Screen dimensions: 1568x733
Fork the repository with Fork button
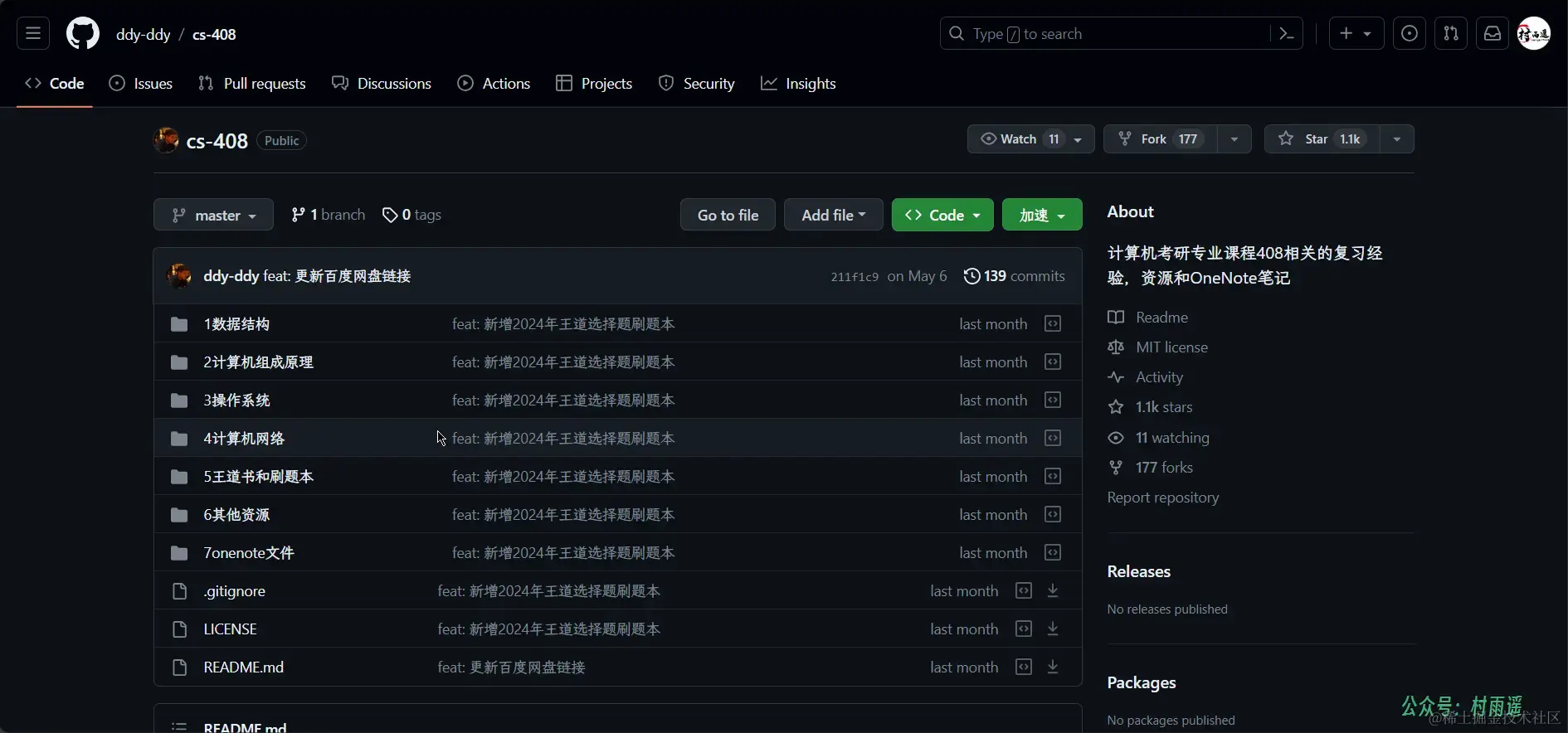click(1161, 139)
